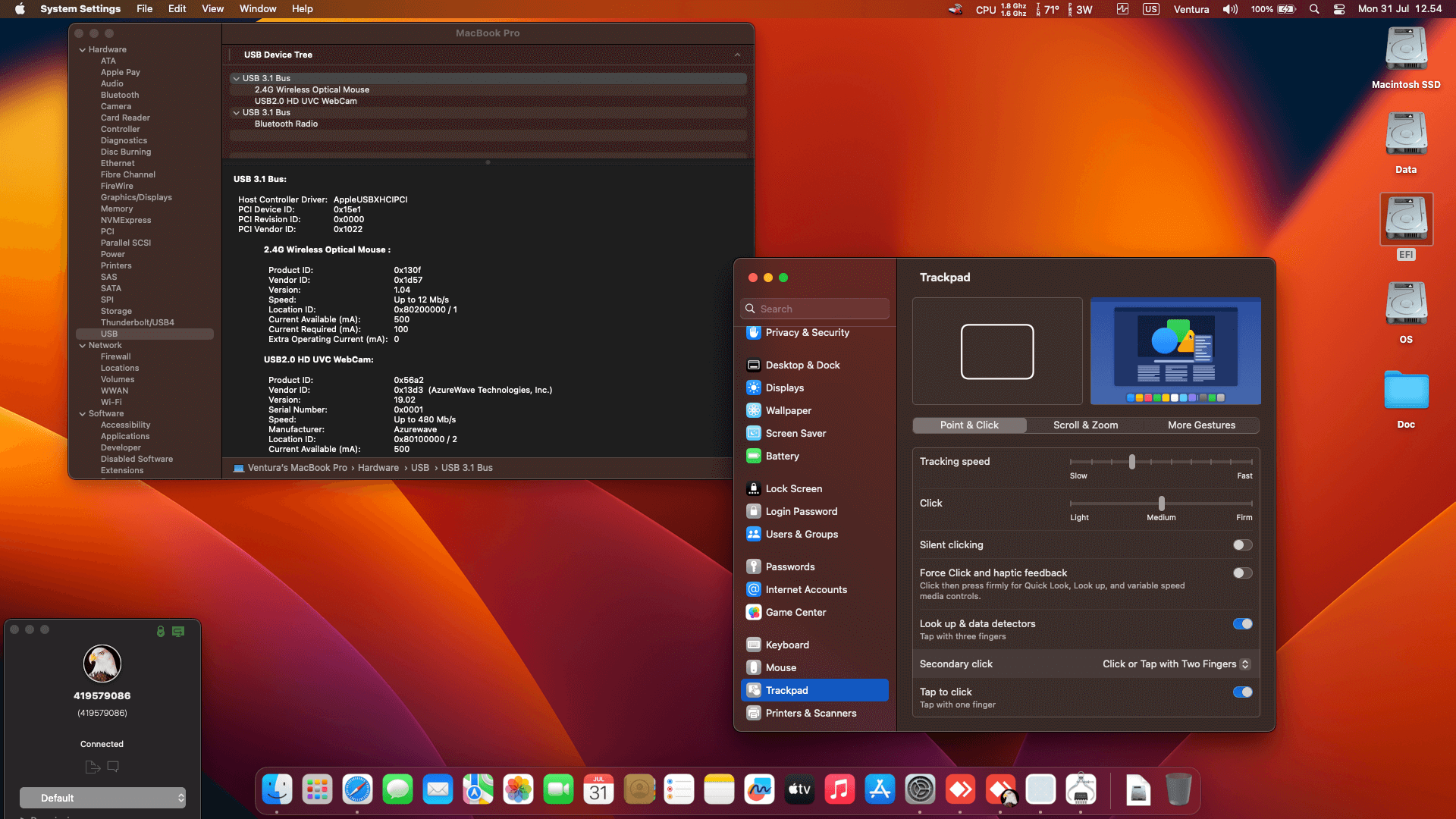The image size is (1456, 819).
Task: Open the File menu
Action: click(144, 9)
